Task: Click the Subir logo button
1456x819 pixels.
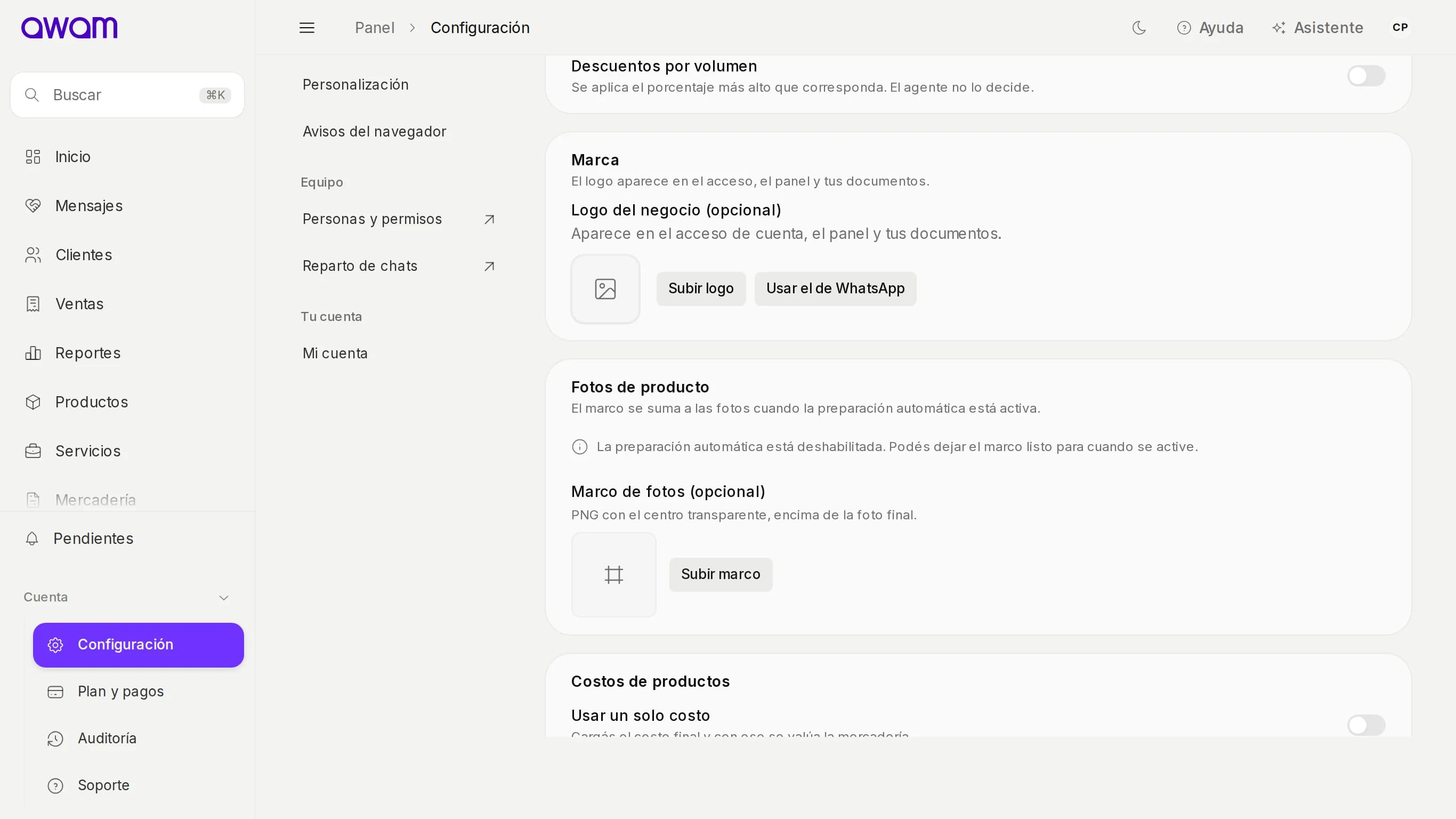Action: [701, 288]
